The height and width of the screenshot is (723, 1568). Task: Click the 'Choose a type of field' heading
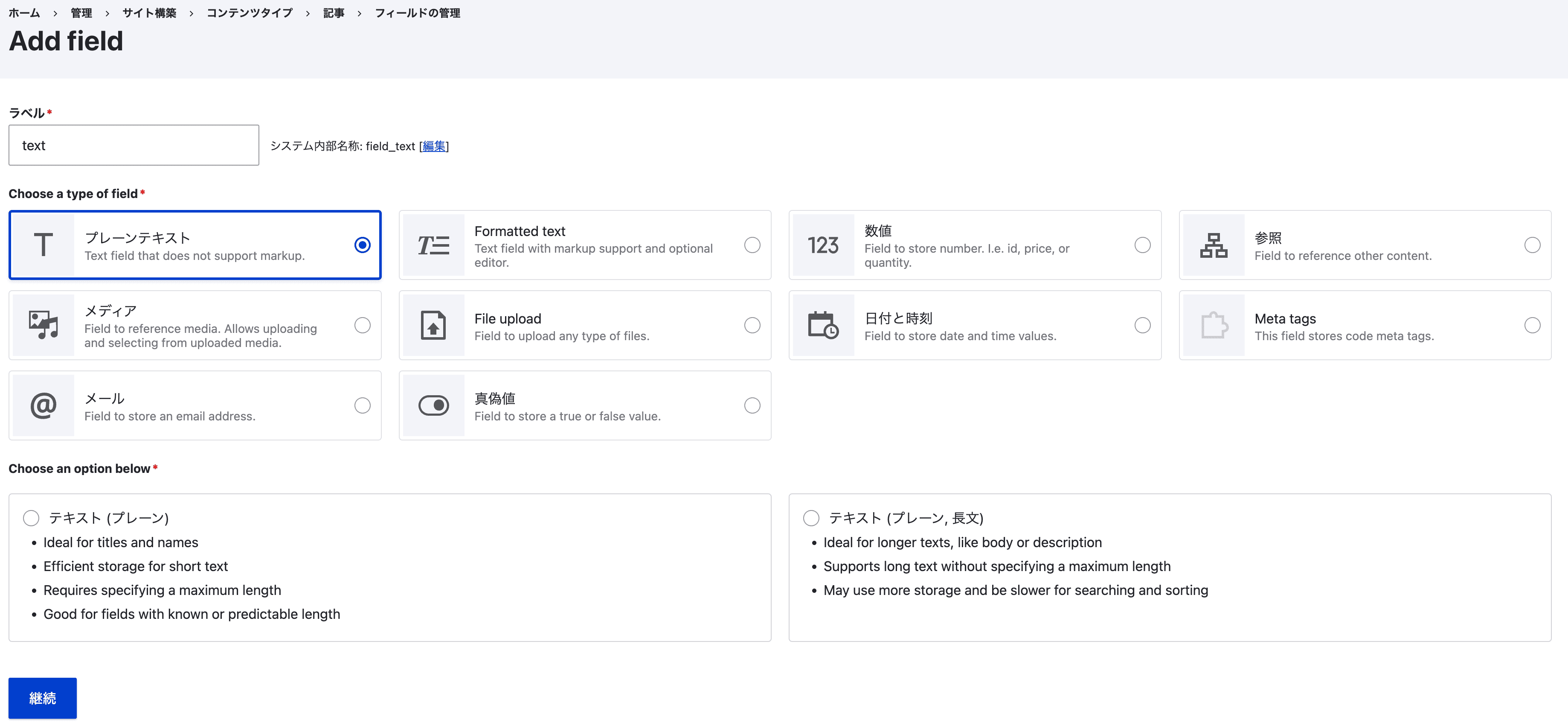click(x=73, y=194)
